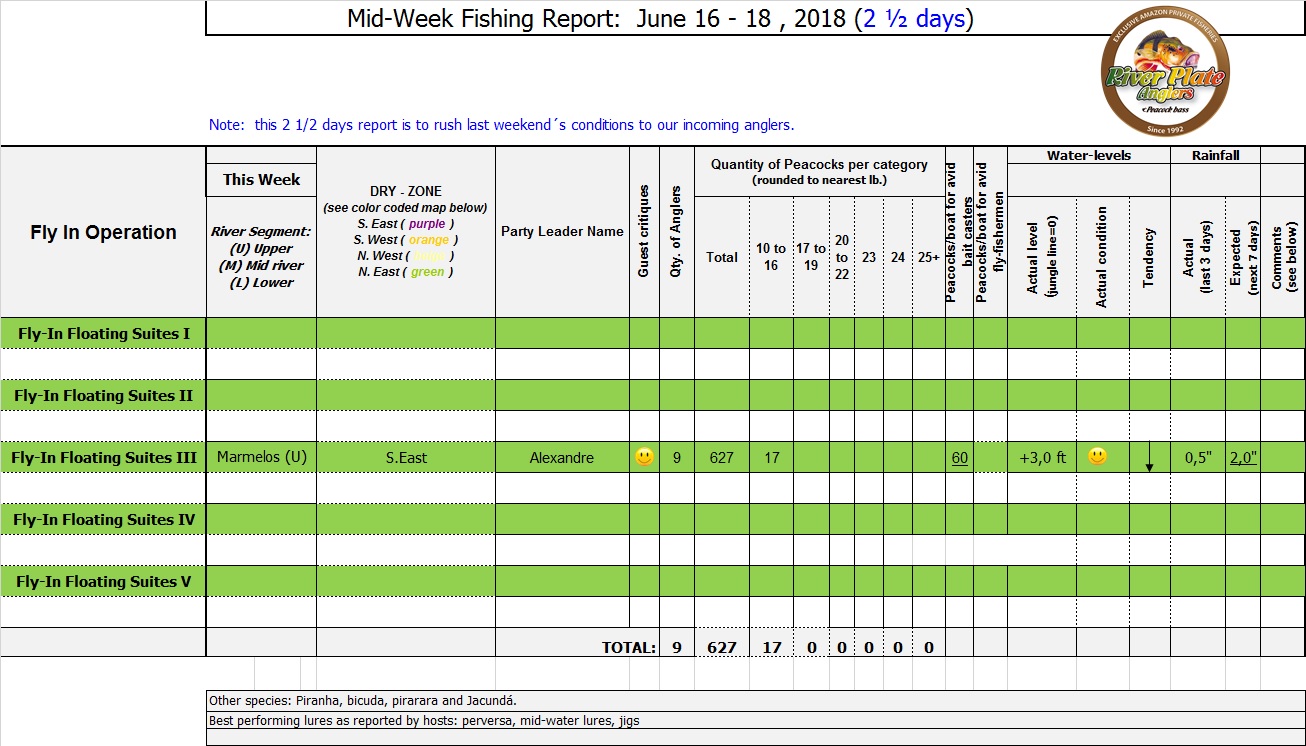
Task: Select the purple S. East legend color
Action: coord(427,224)
